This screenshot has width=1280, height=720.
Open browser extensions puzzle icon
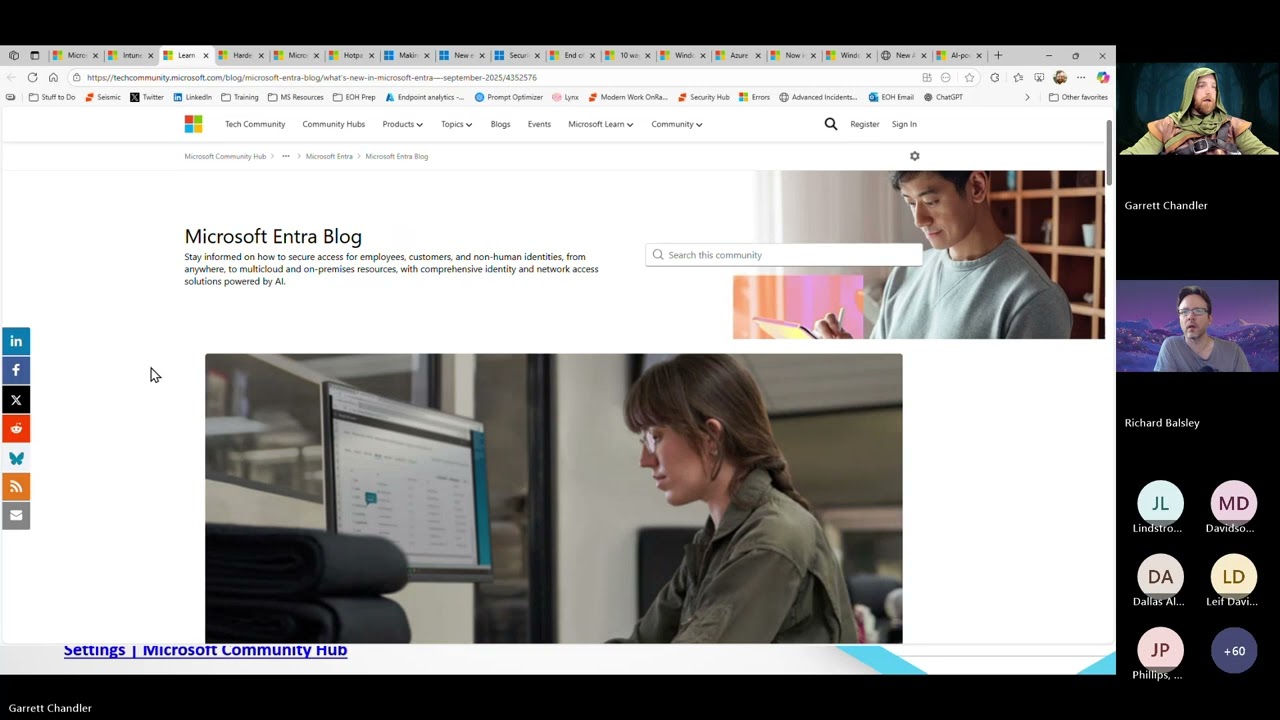[994, 77]
